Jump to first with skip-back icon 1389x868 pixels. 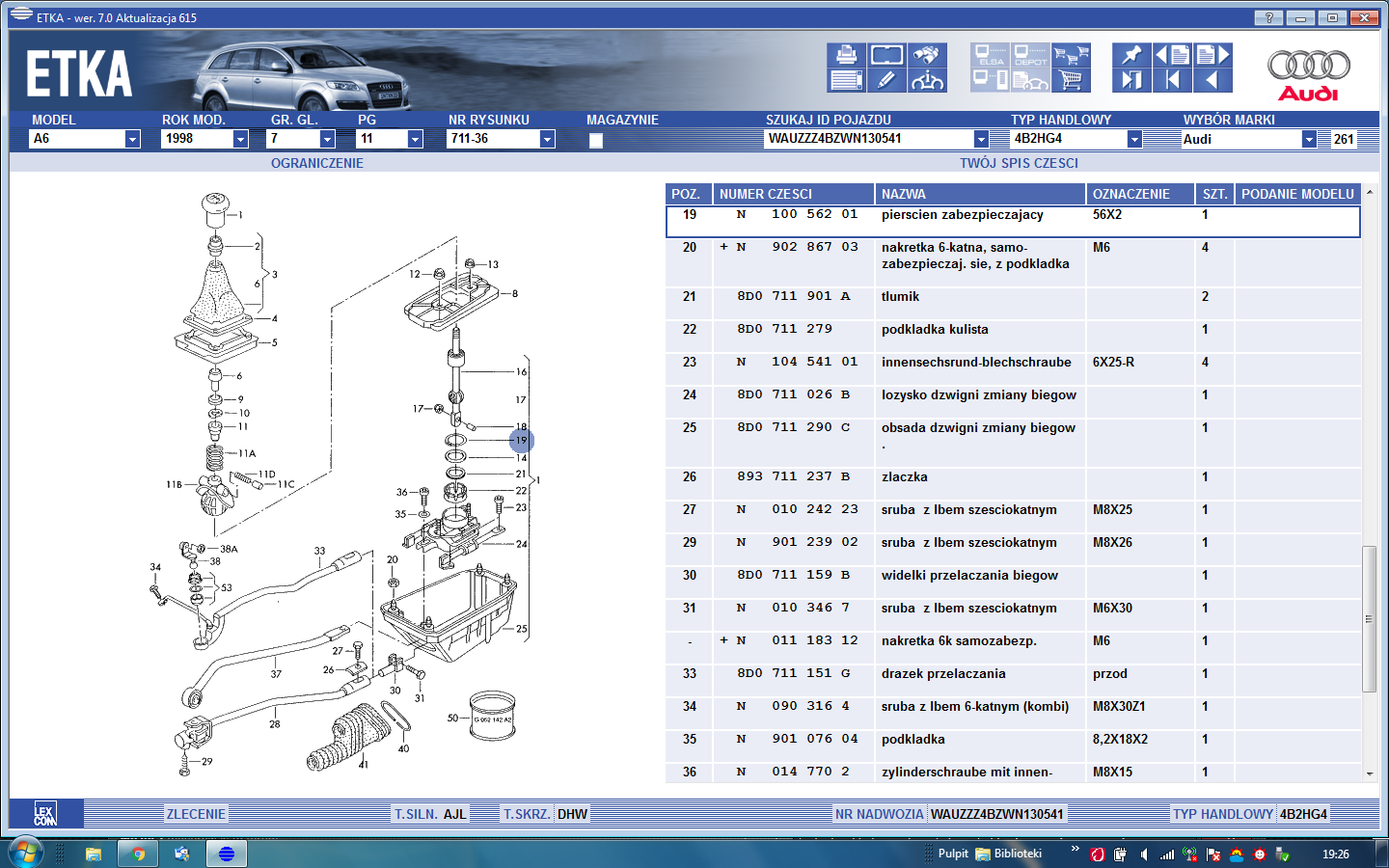(x=1172, y=80)
